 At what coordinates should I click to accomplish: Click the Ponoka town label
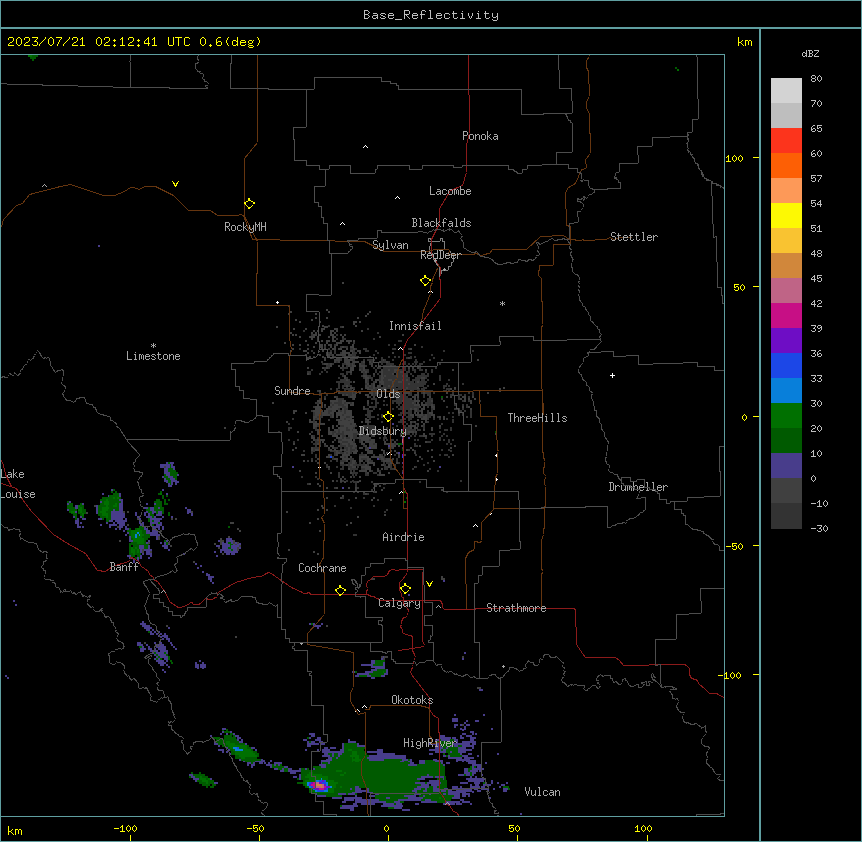coord(480,136)
